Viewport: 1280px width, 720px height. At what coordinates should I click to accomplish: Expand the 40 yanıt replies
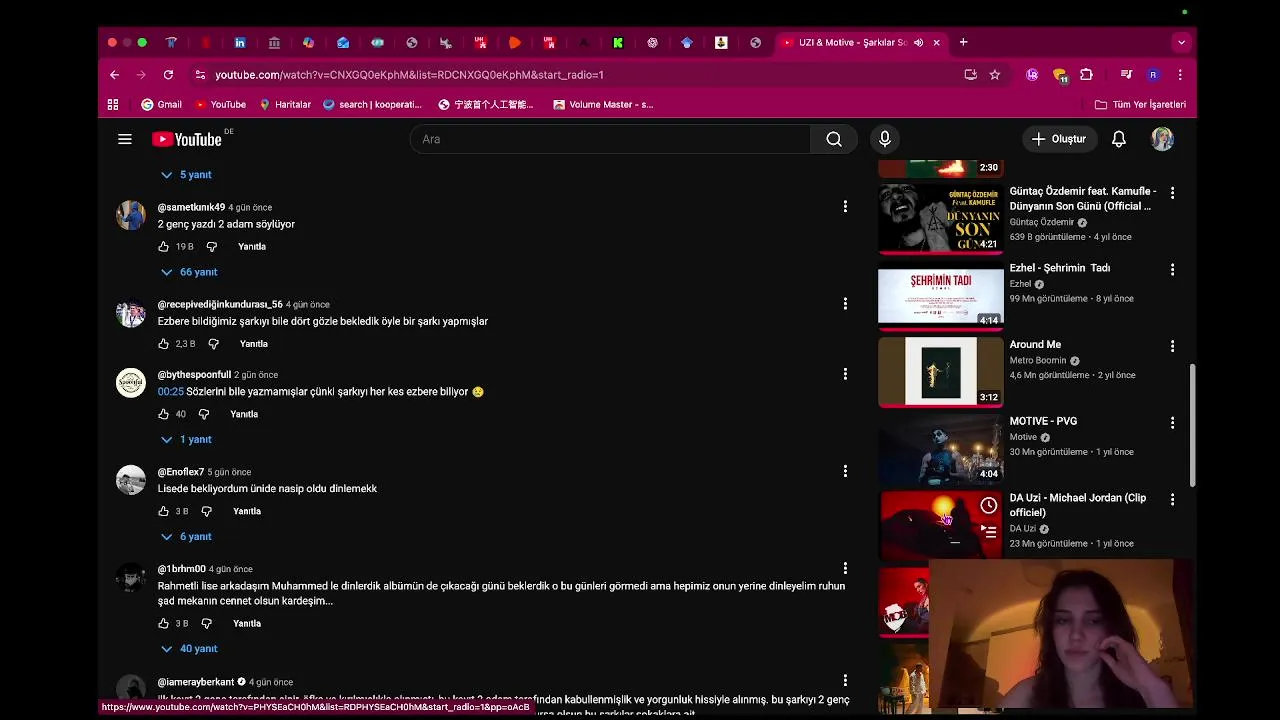point(189,649)
